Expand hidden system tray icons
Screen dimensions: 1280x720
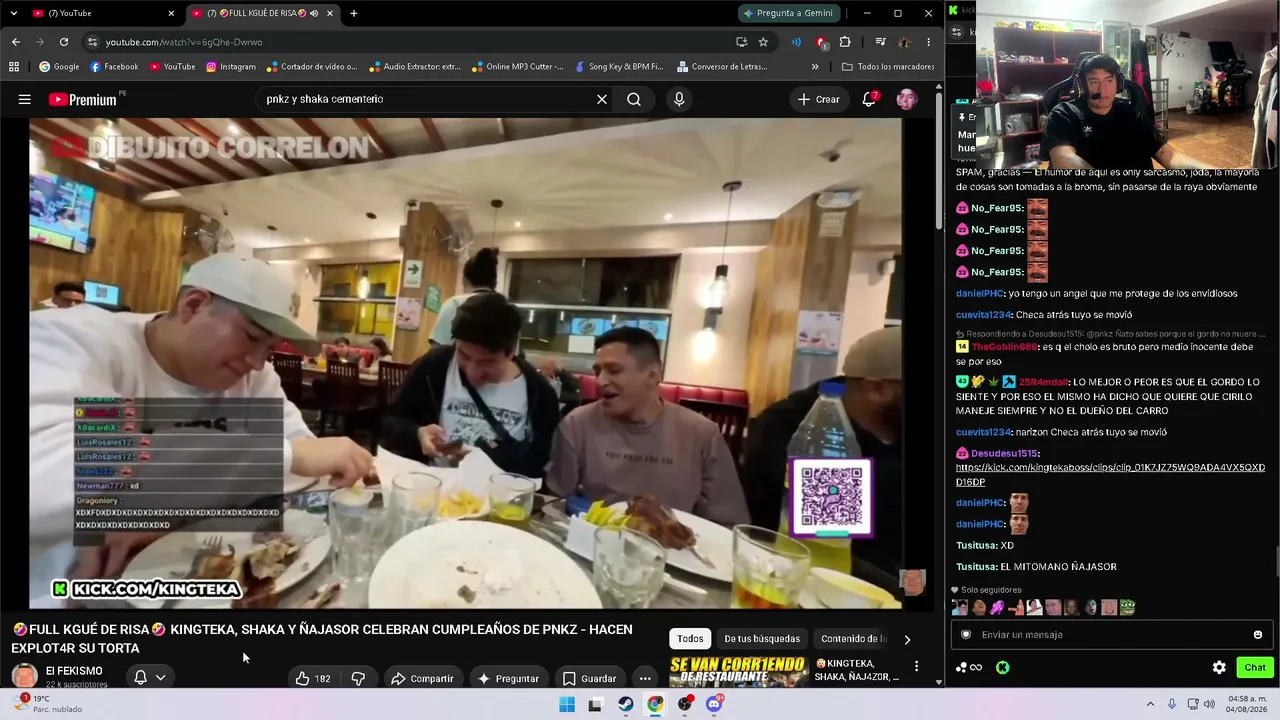tap(1150, 704)
